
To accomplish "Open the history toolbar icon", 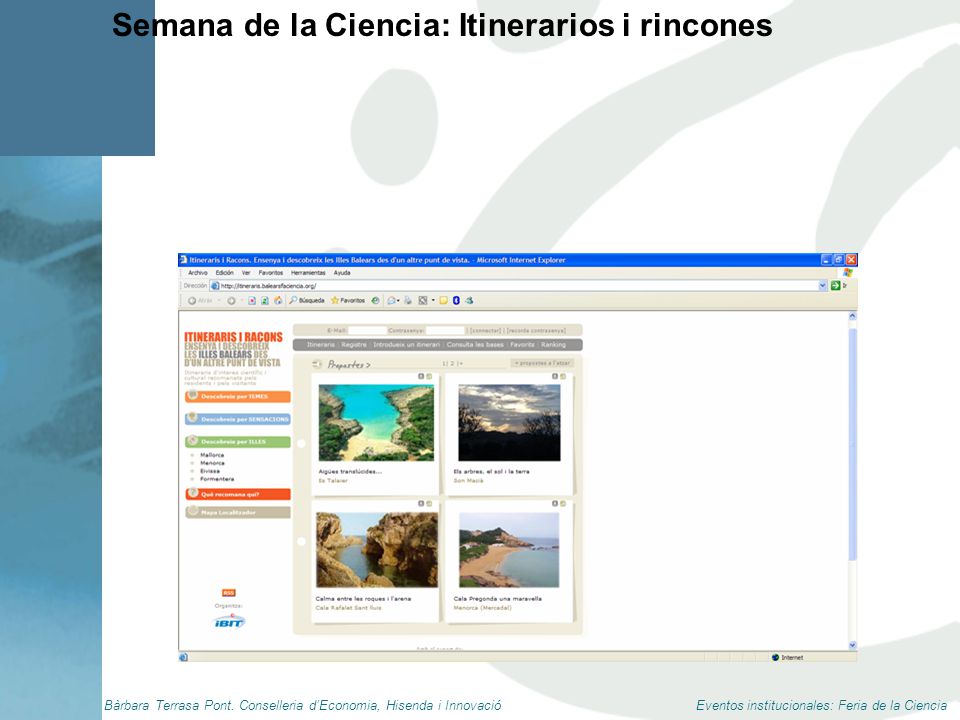I will click(375, 301).
